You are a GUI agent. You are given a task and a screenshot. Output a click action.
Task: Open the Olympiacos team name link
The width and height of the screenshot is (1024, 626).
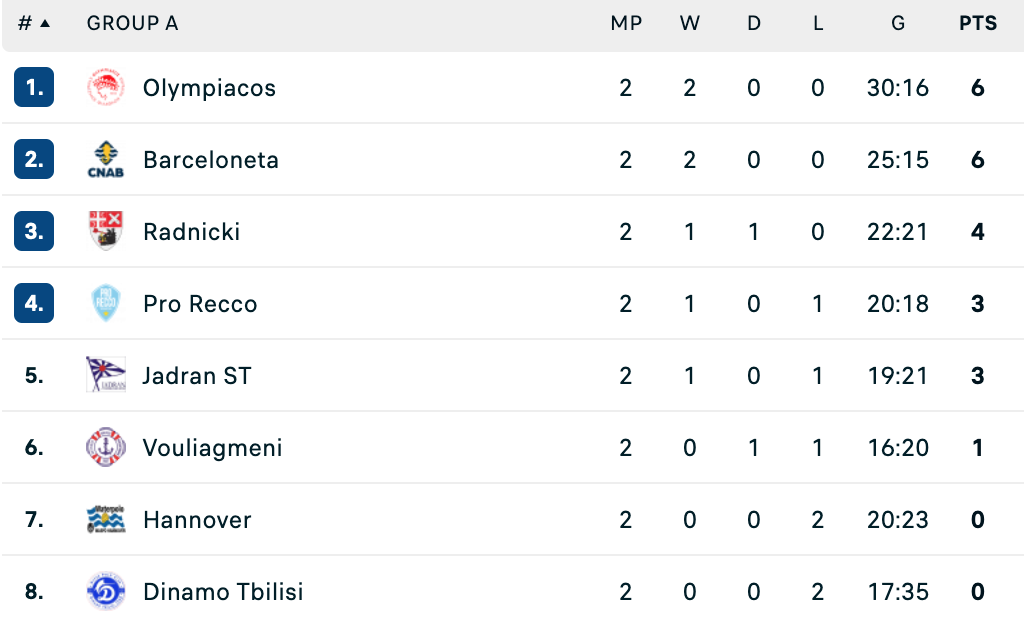click(209, 88)
